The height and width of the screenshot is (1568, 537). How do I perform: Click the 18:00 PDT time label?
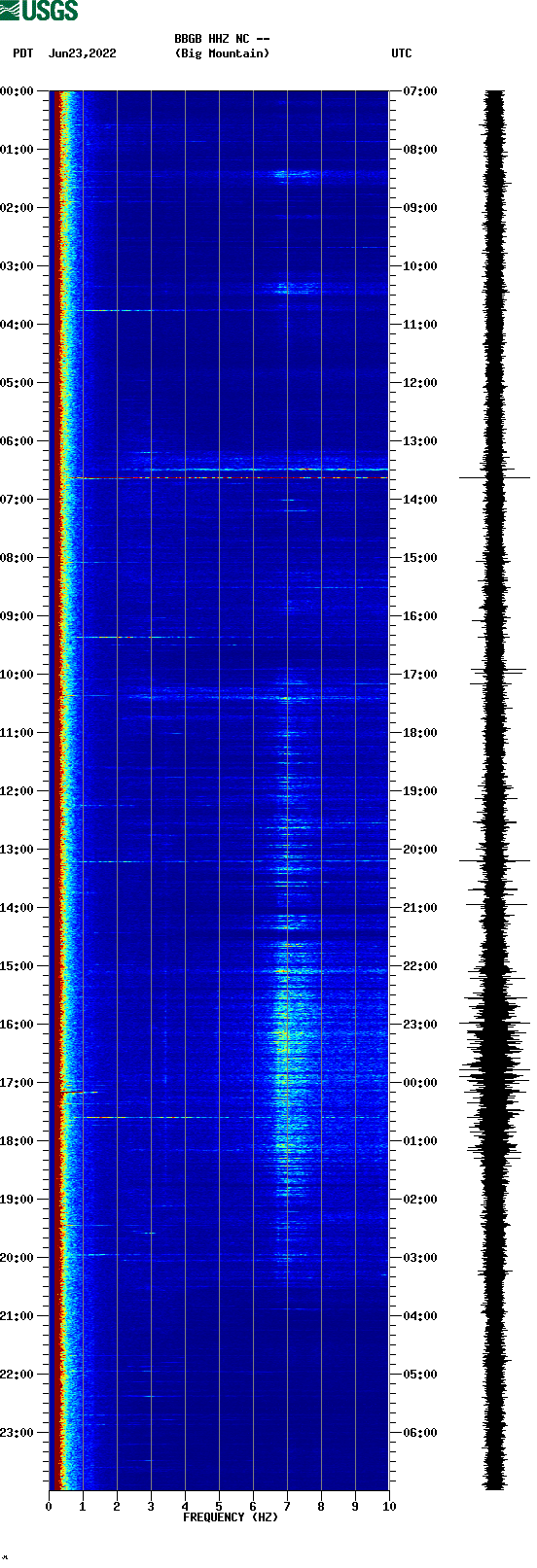point(18,1141)
